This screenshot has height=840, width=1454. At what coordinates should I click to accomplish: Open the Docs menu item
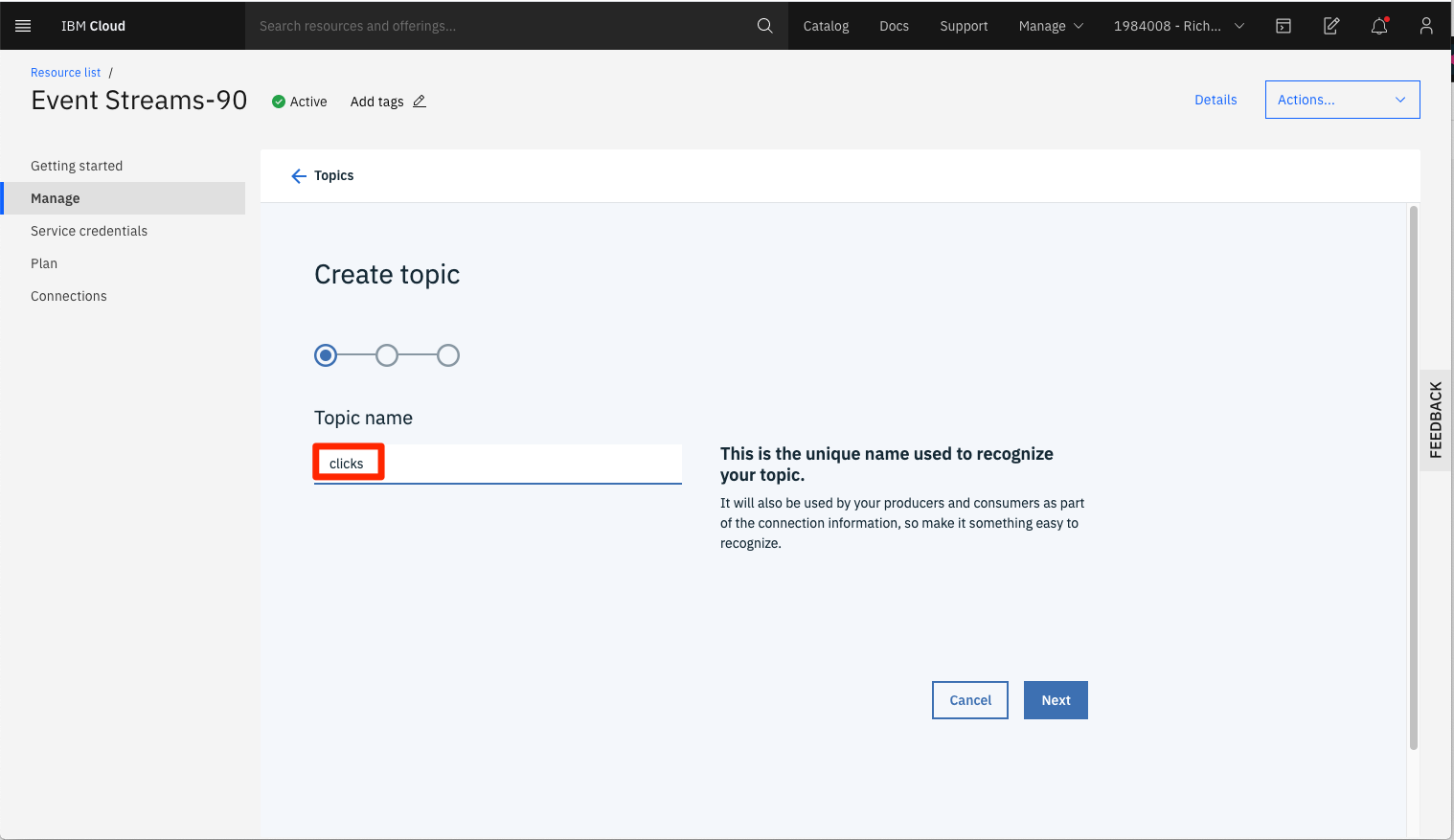pos(894,26)
